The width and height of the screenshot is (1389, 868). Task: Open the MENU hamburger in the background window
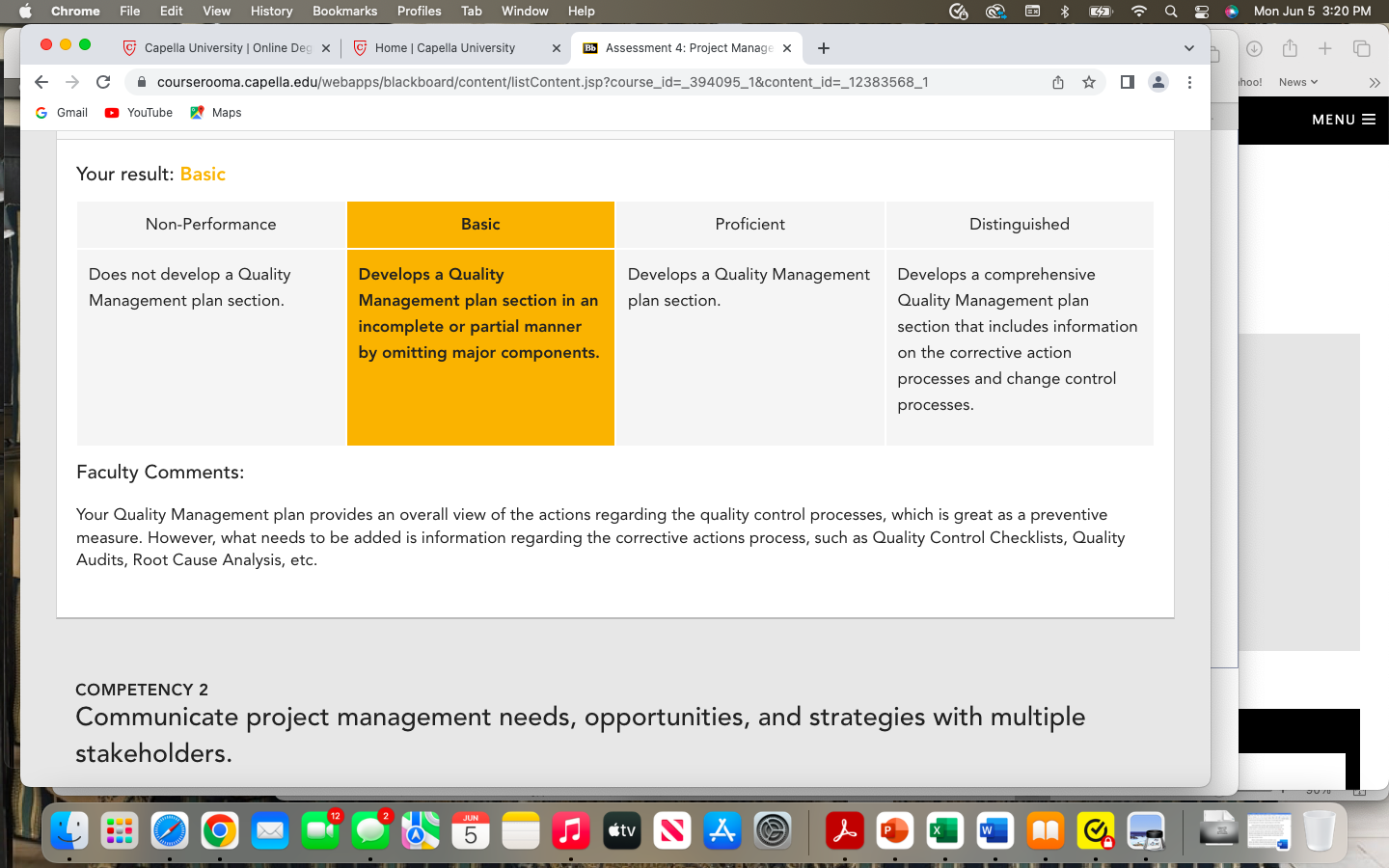pos(1344,120)
